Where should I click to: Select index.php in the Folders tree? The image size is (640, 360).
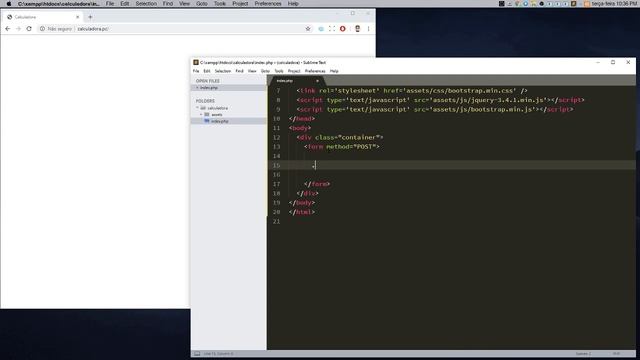(x=229, y=121)
